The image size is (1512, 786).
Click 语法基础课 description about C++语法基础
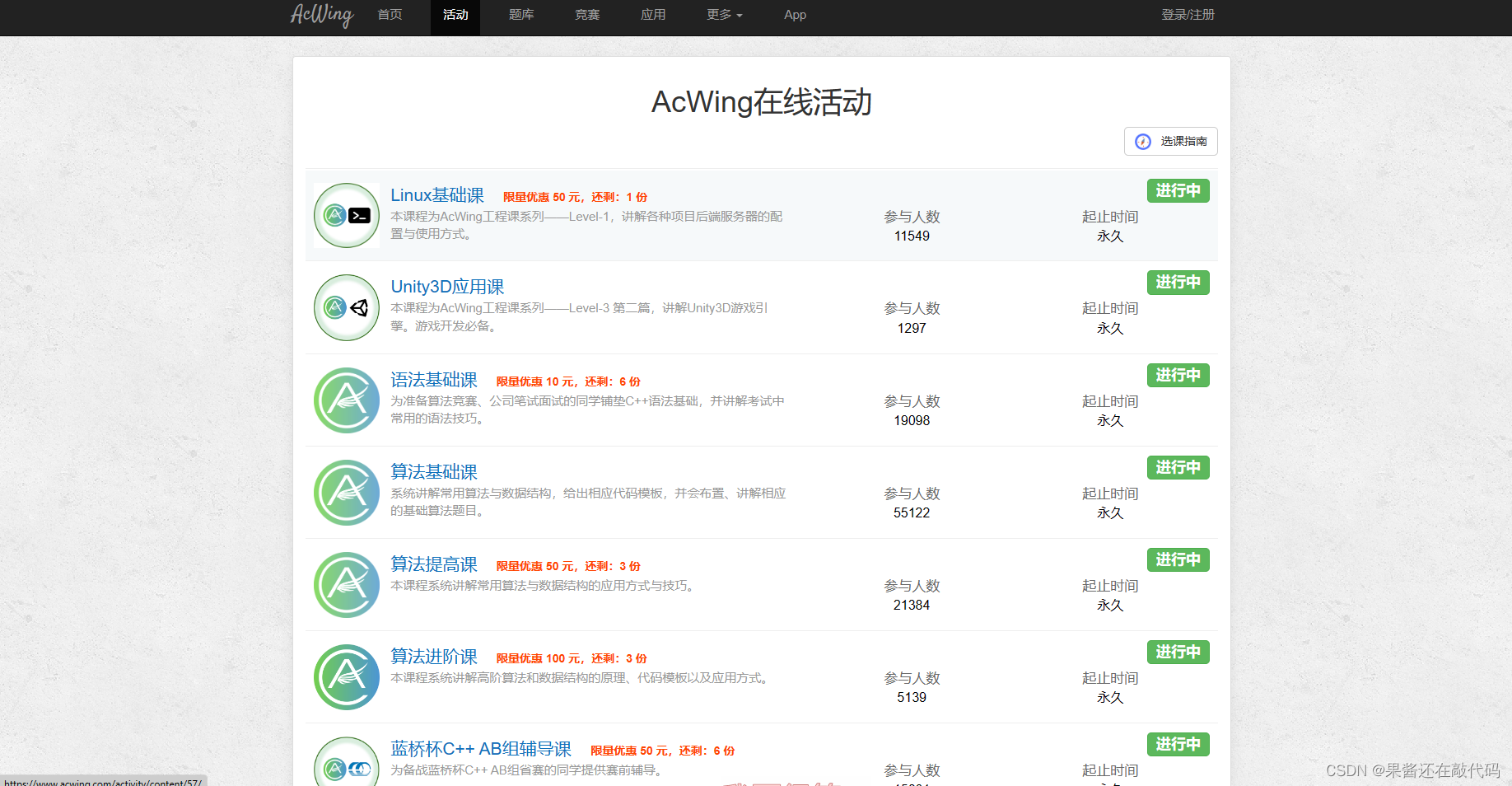click(x=587, y=409)
